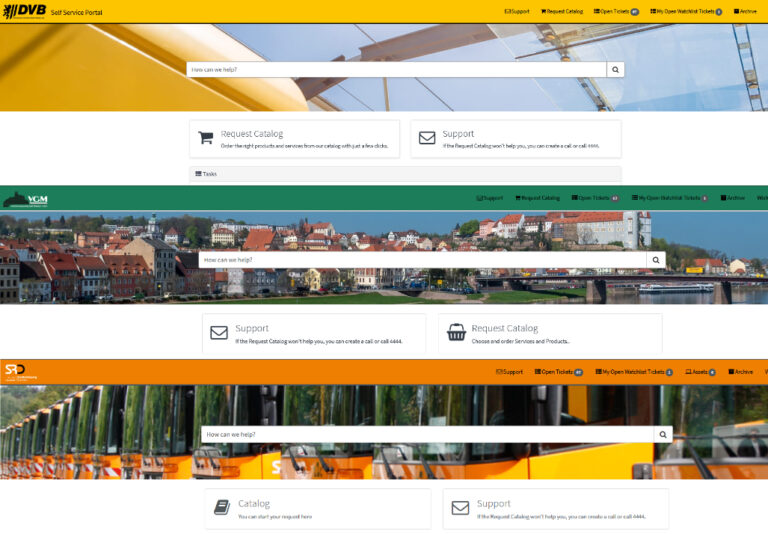The height and width of the screenshot is (534, 768).
Task: Click the shopping cart Request Catalog icon
Action: click(x=206, y=138)
